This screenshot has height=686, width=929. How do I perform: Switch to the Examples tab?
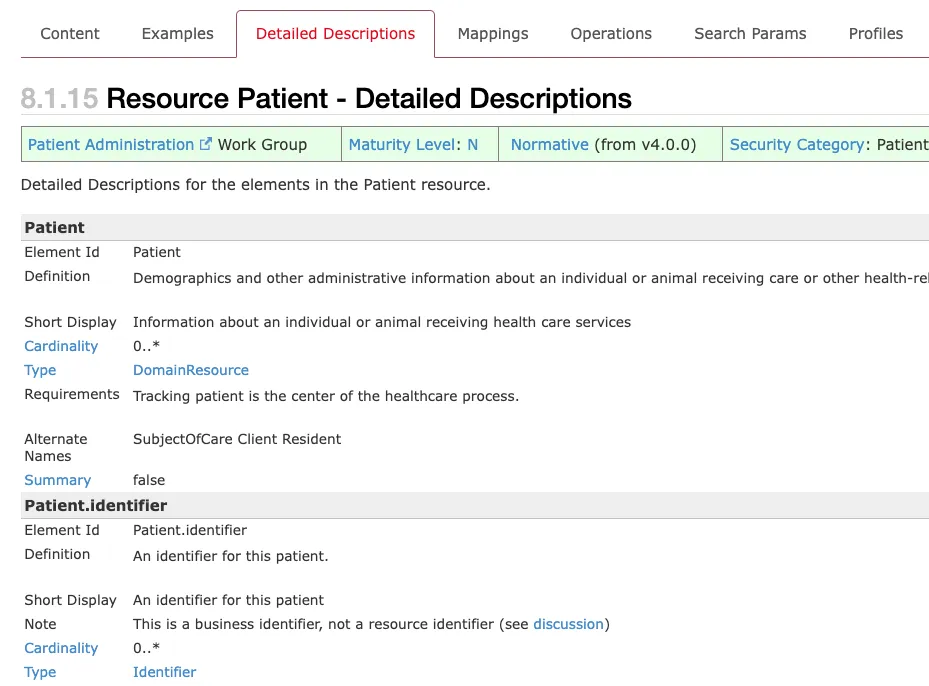[x=177, y=33]
